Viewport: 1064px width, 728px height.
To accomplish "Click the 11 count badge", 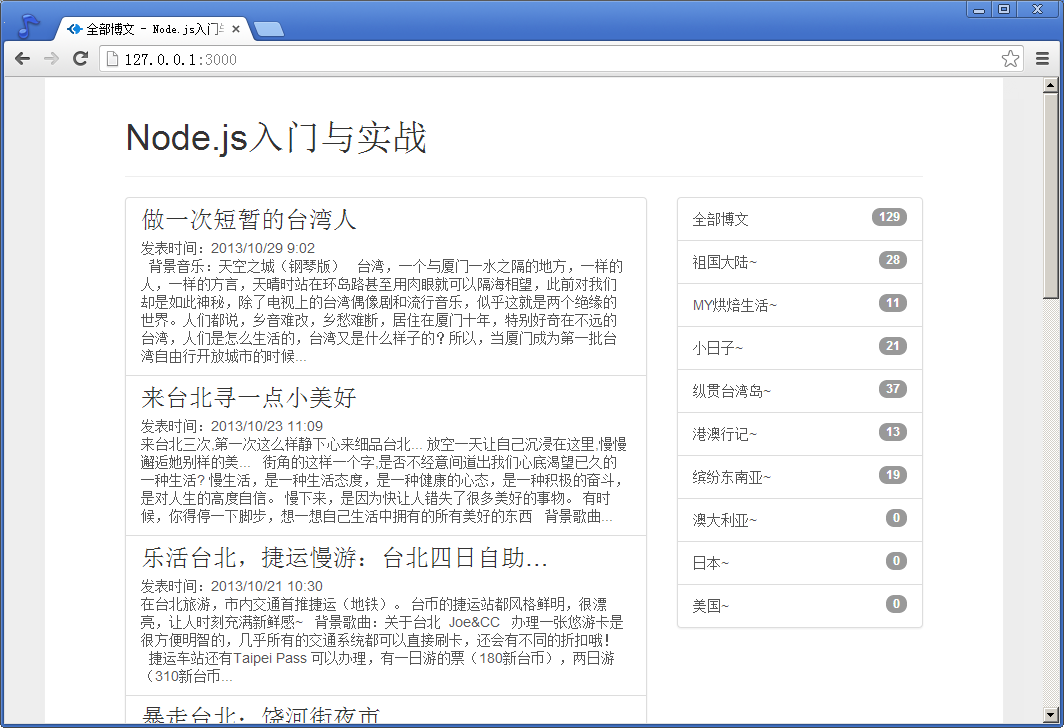I will click(x=892, y=303).
